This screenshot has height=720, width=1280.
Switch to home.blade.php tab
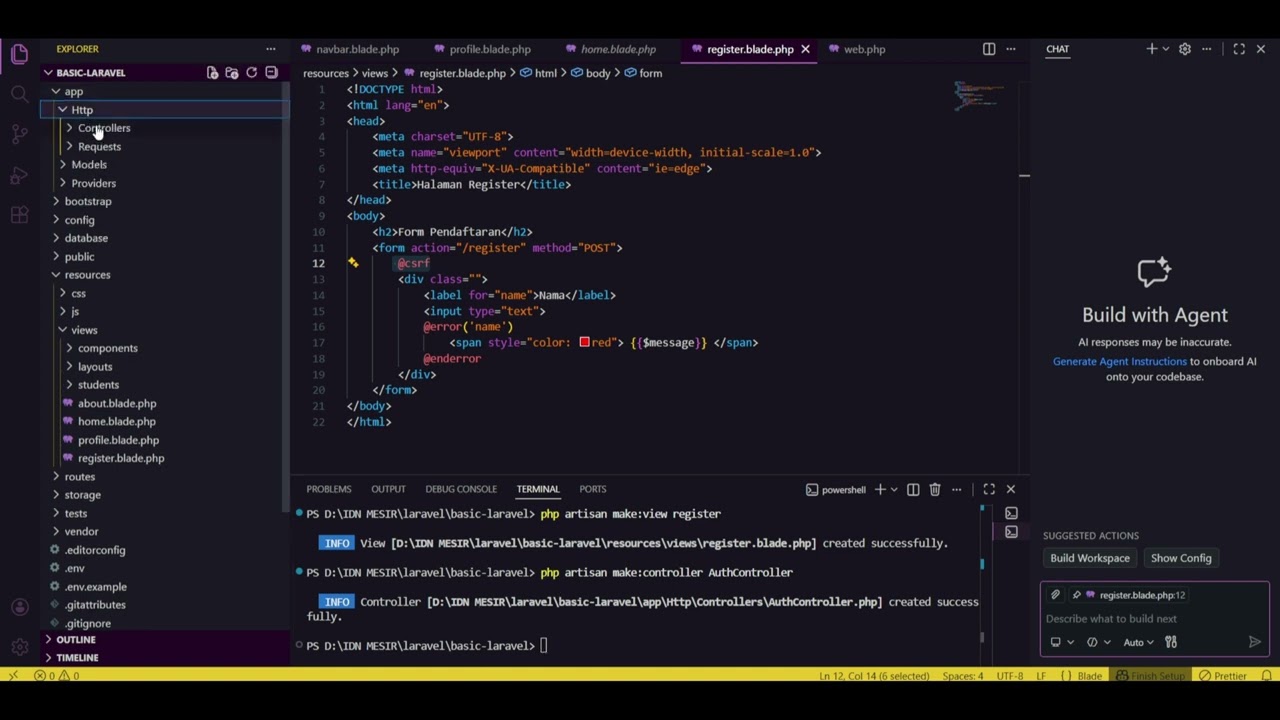[x=618, y=49]
